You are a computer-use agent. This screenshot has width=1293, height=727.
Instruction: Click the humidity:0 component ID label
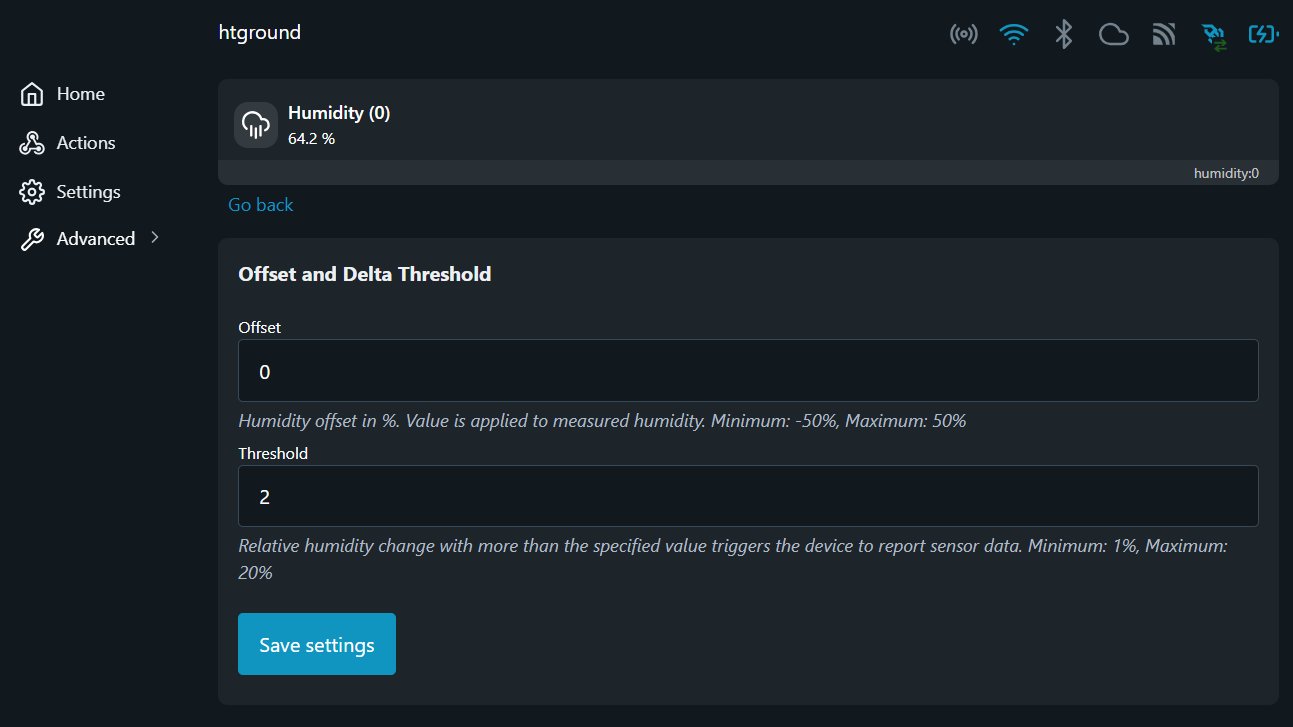(x=1226, y=173)
